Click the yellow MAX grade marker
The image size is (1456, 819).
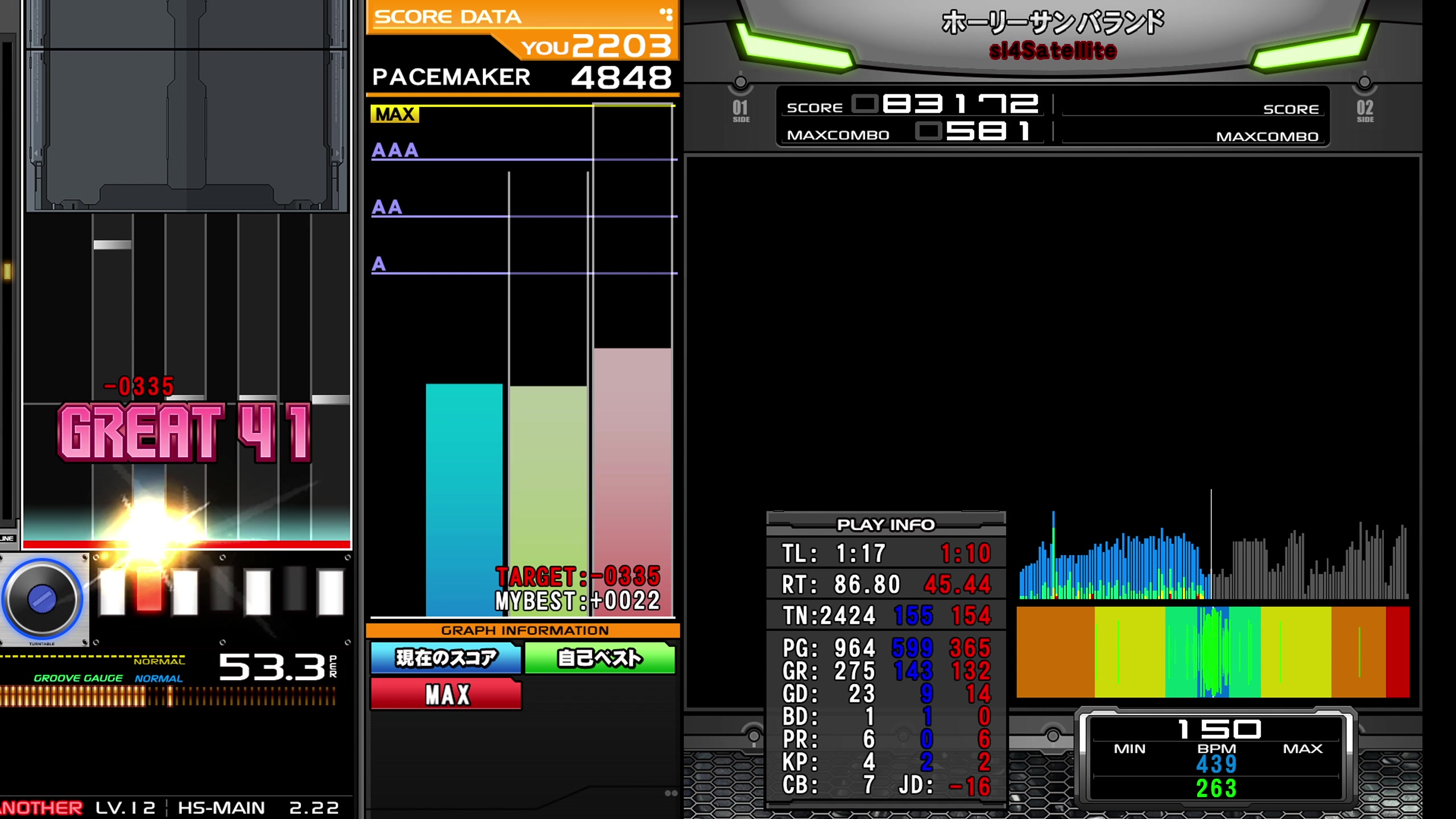click(x=395, y=114)
